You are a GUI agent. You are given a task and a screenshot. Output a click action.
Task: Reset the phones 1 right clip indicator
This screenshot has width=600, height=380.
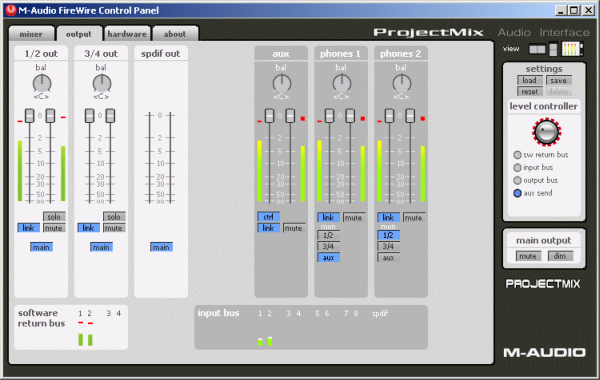pos(363,119)
